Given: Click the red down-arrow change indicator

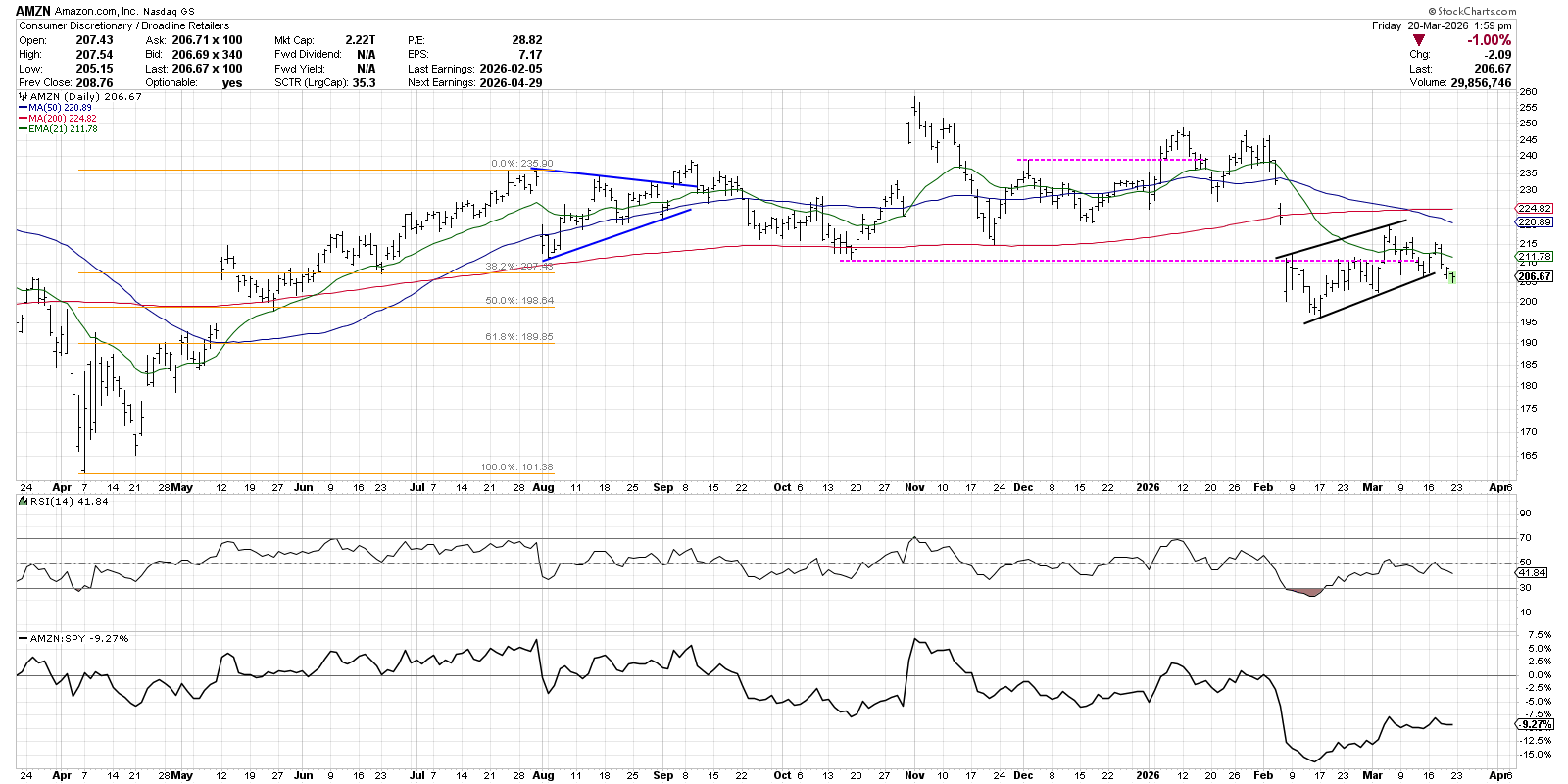Looking at the screenshot, I should point(1419,41).
